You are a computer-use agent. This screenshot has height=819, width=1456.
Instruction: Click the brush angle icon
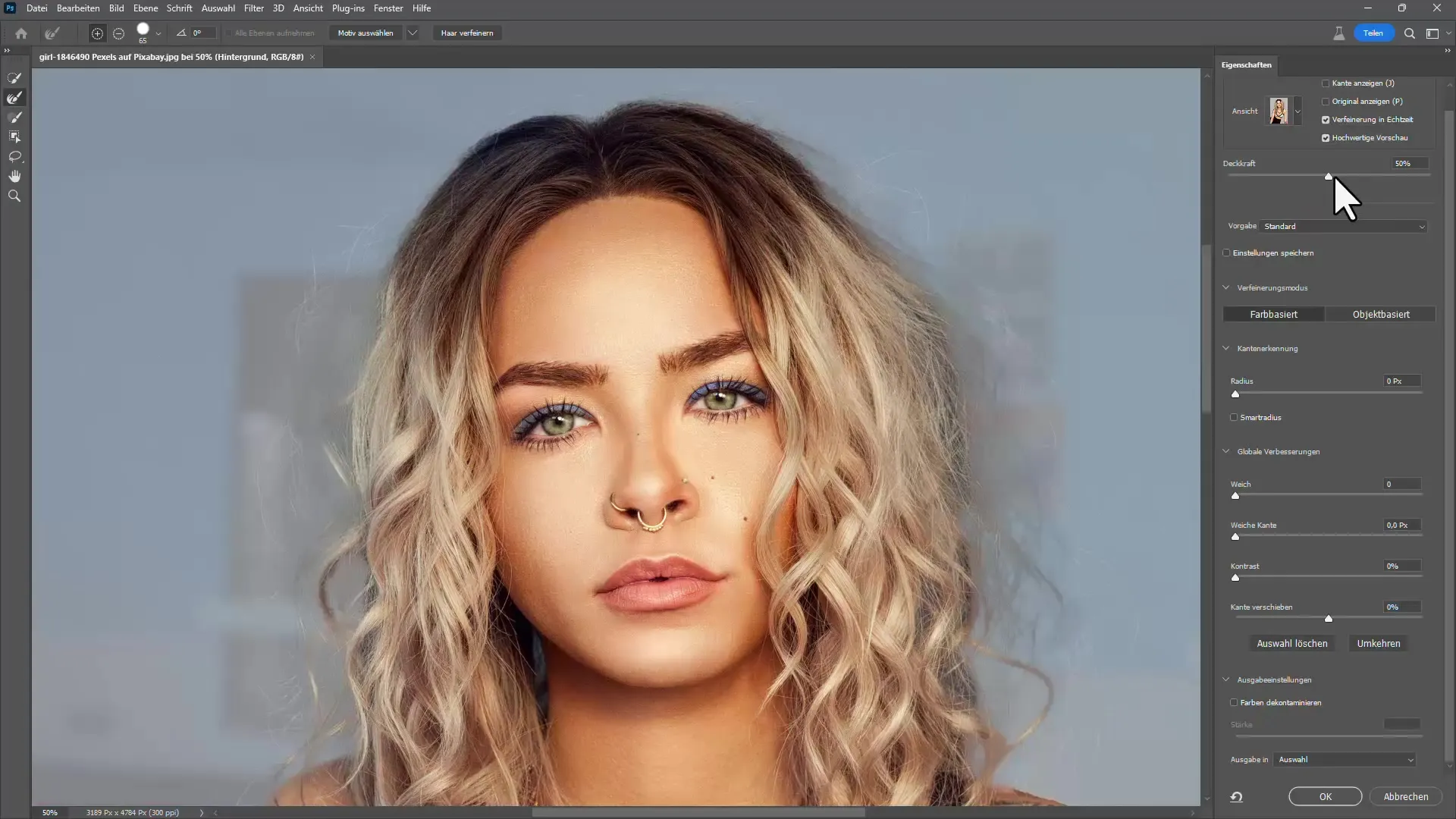coord(181,33)
